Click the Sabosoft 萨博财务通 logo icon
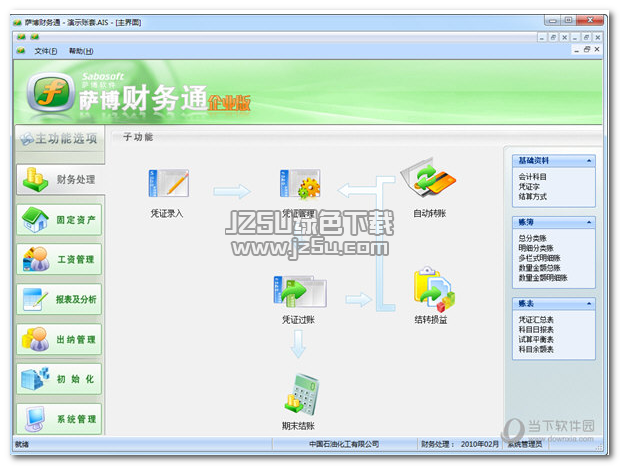This screenshot has height=466, width=620. 51,93
